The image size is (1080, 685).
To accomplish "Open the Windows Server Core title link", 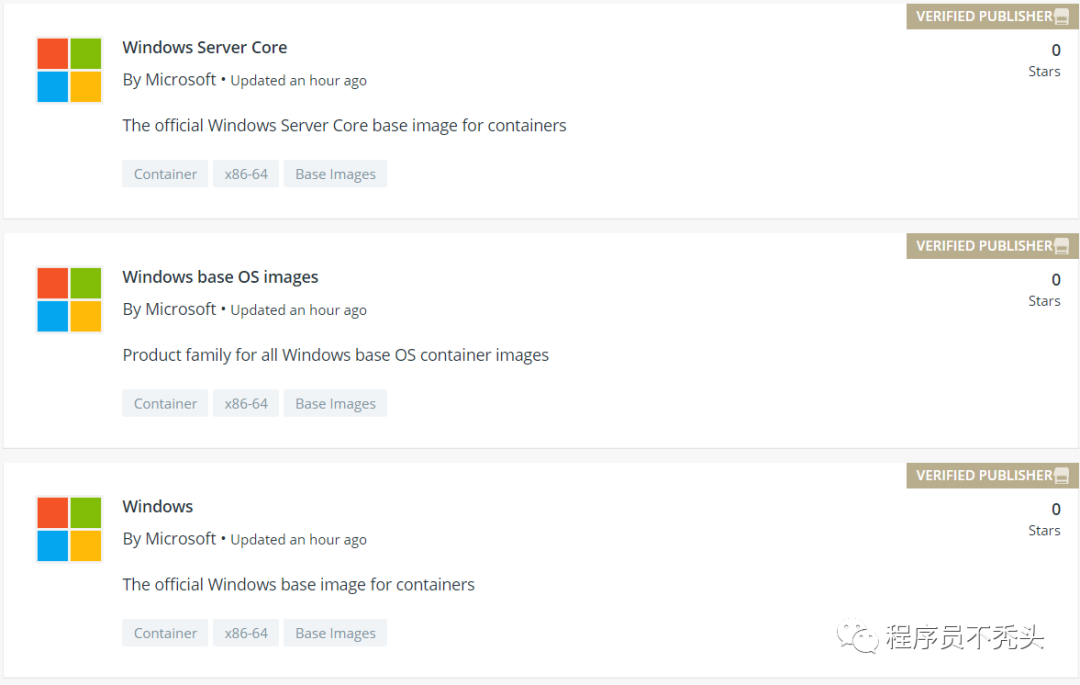I will click(x=205, y=47).
